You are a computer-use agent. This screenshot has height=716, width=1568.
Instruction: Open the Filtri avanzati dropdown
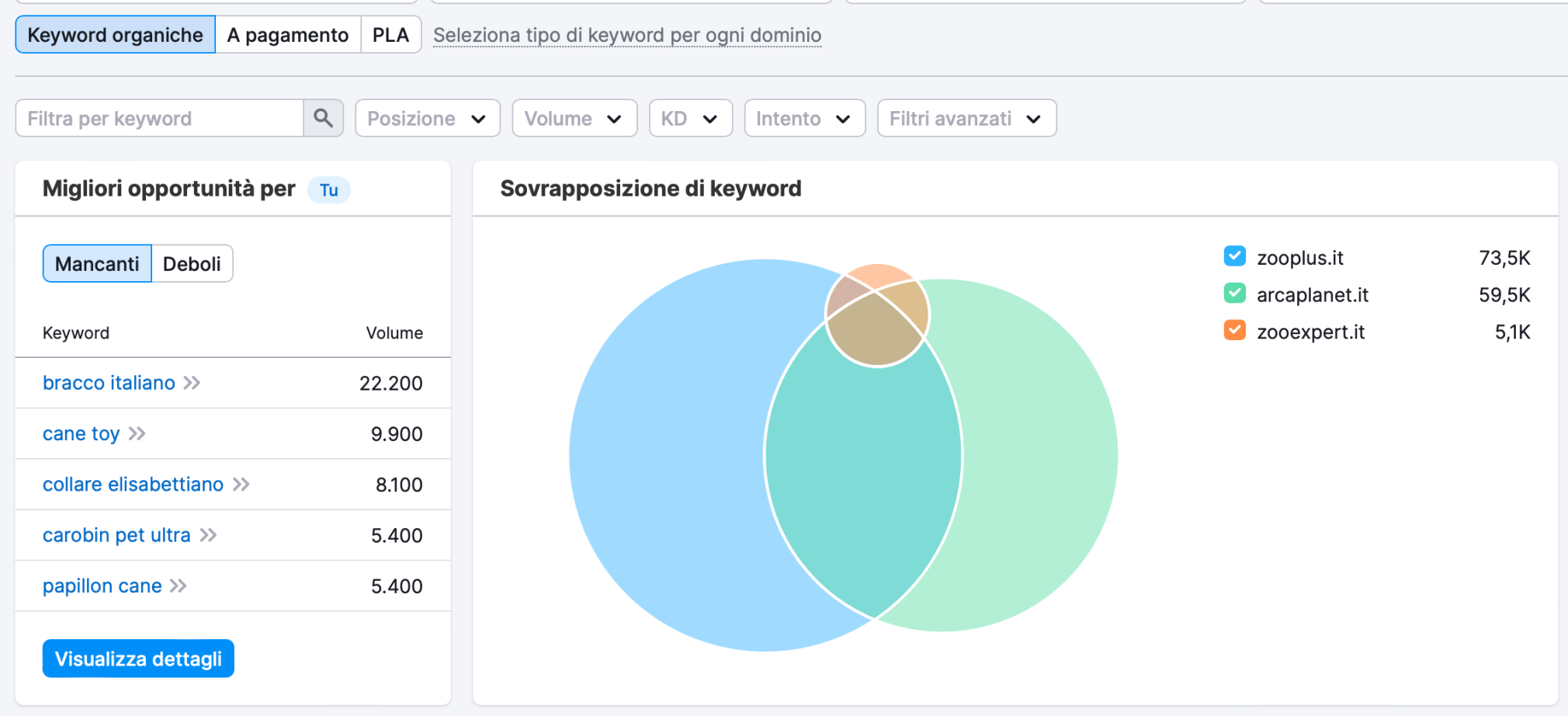tap(966, 118)
